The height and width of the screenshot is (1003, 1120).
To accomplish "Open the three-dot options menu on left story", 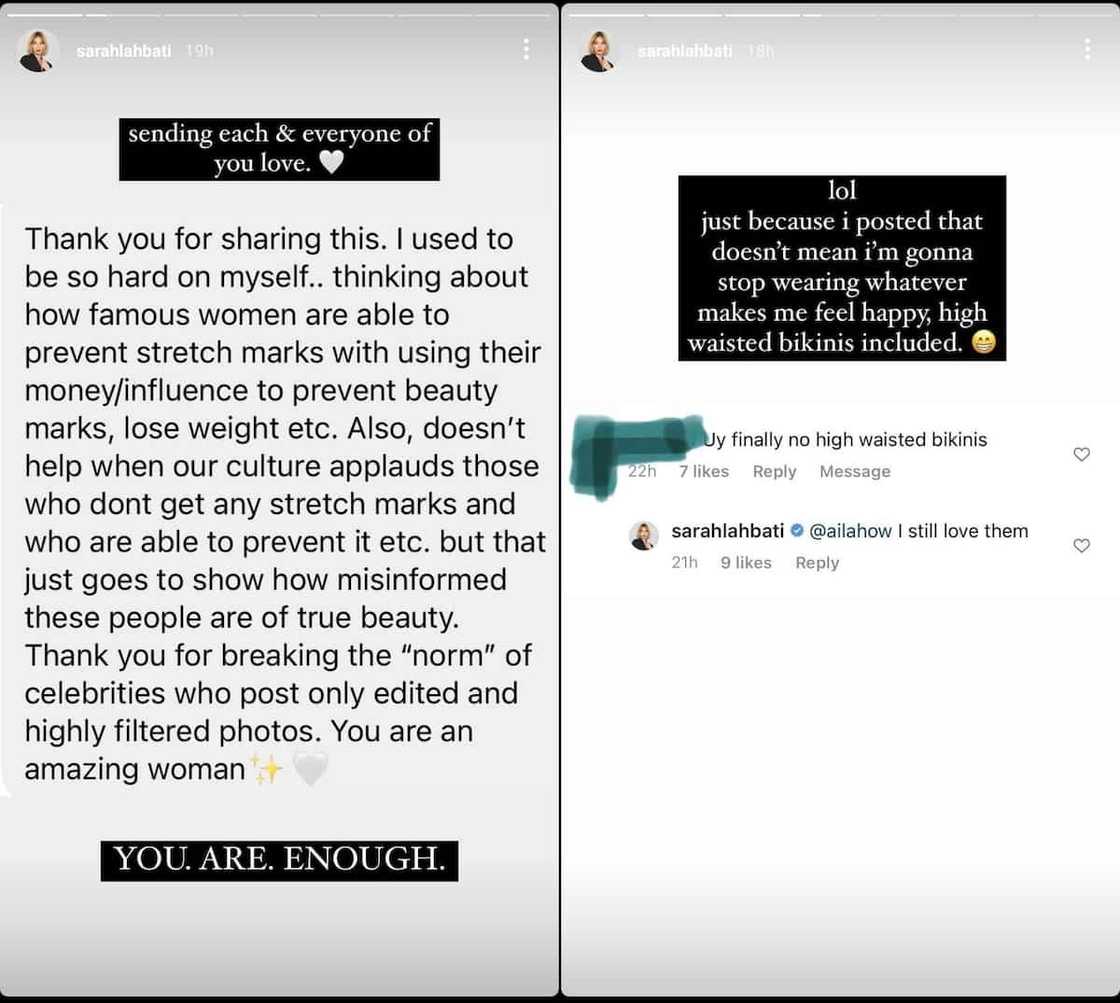I will point(527,50).
